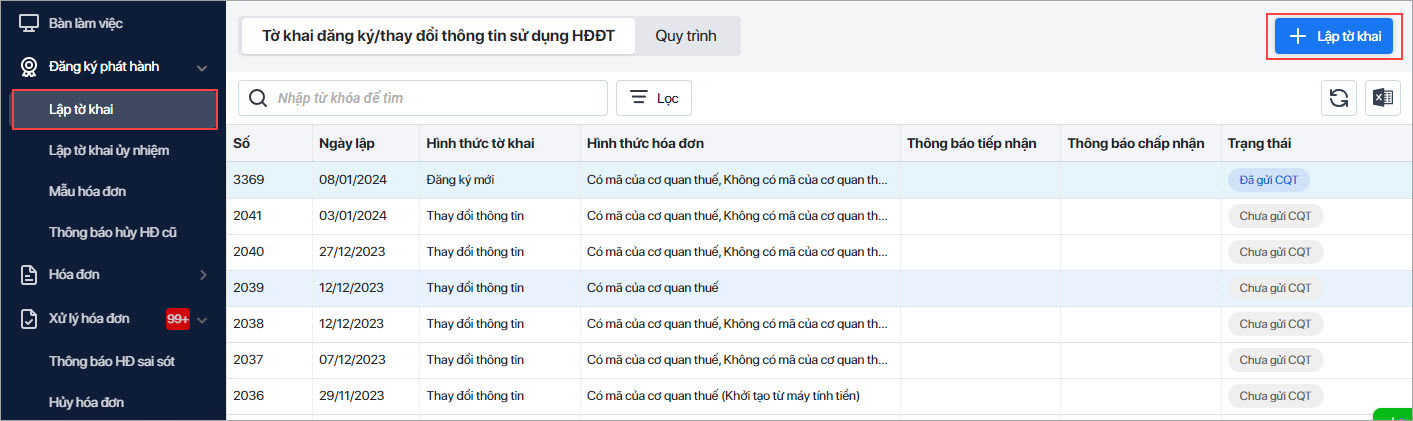
Task: Click Chưa gửi CQT badge for row 2039
Action: coord(1275,287)
